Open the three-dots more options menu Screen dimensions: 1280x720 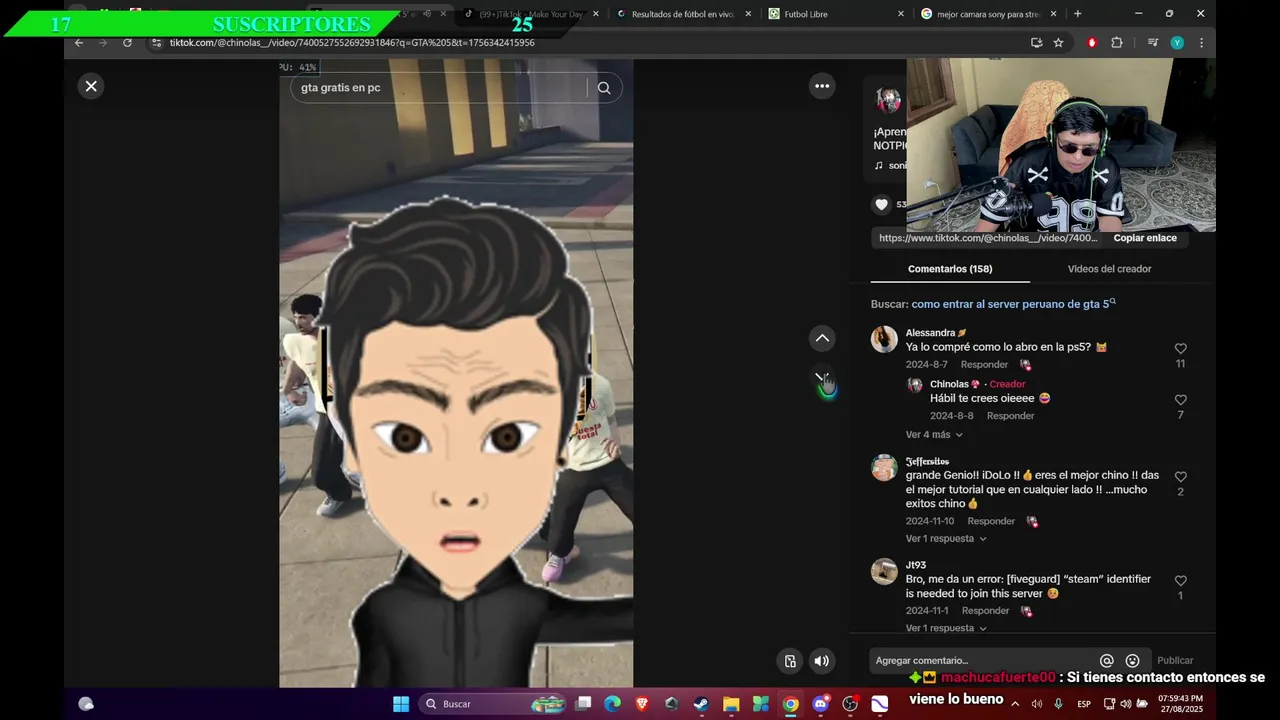coord(822,86)
